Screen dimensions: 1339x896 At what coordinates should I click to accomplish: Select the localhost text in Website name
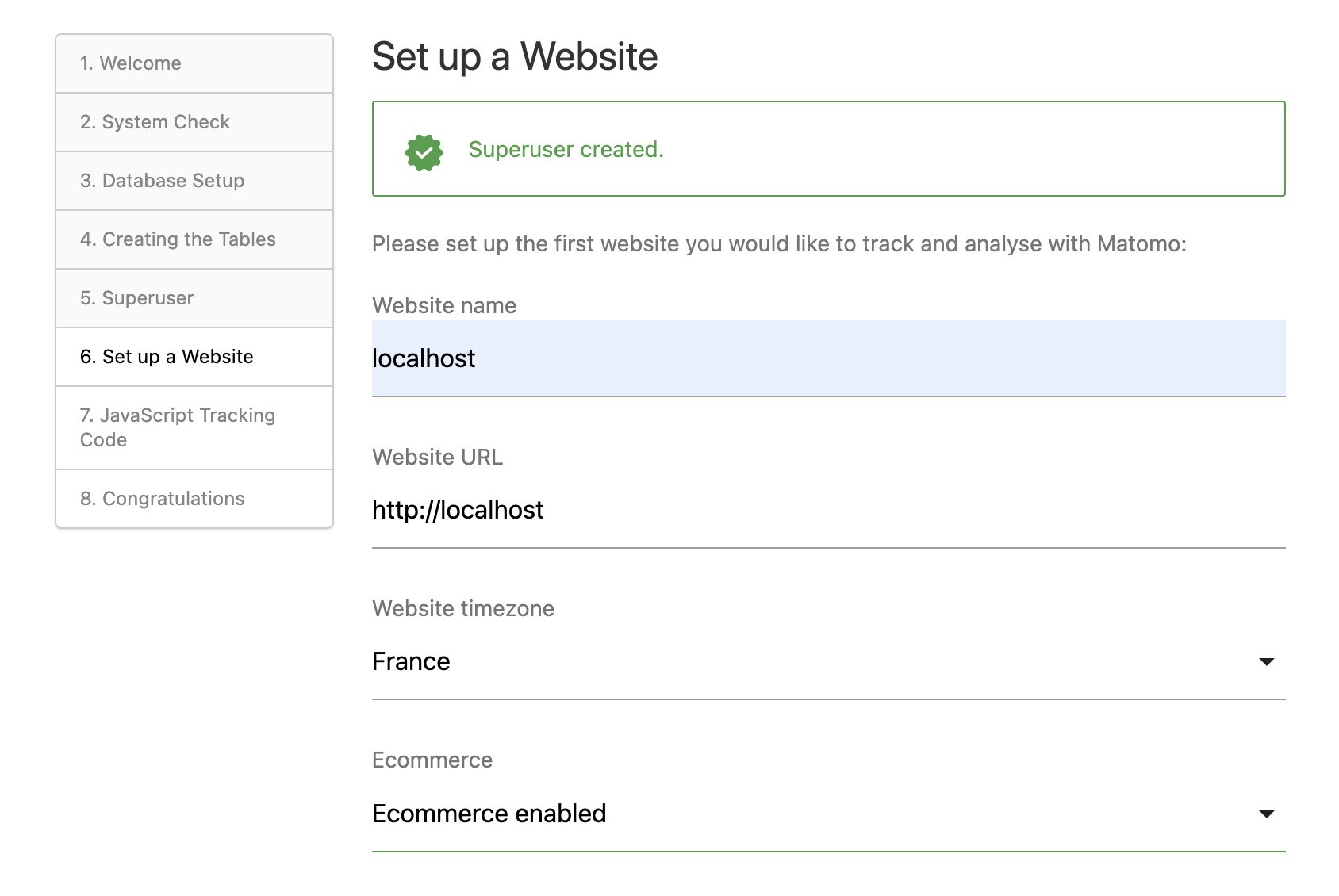point(424,358)
